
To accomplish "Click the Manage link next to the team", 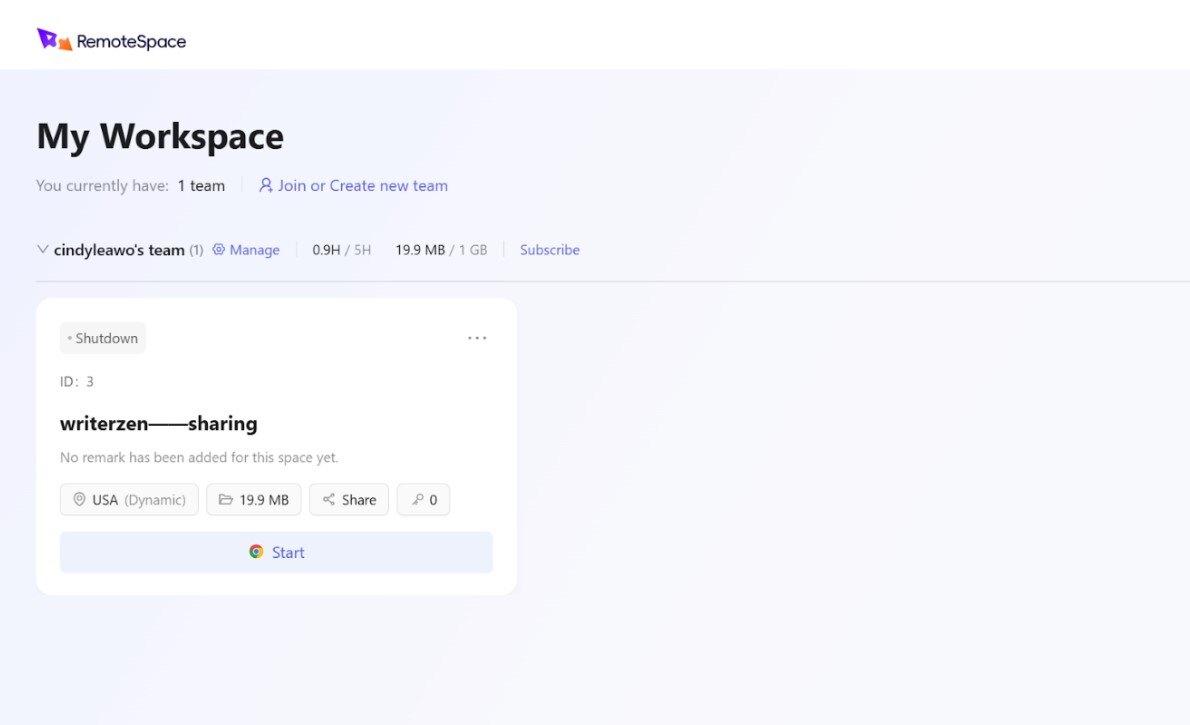I will tap(254, 249).
